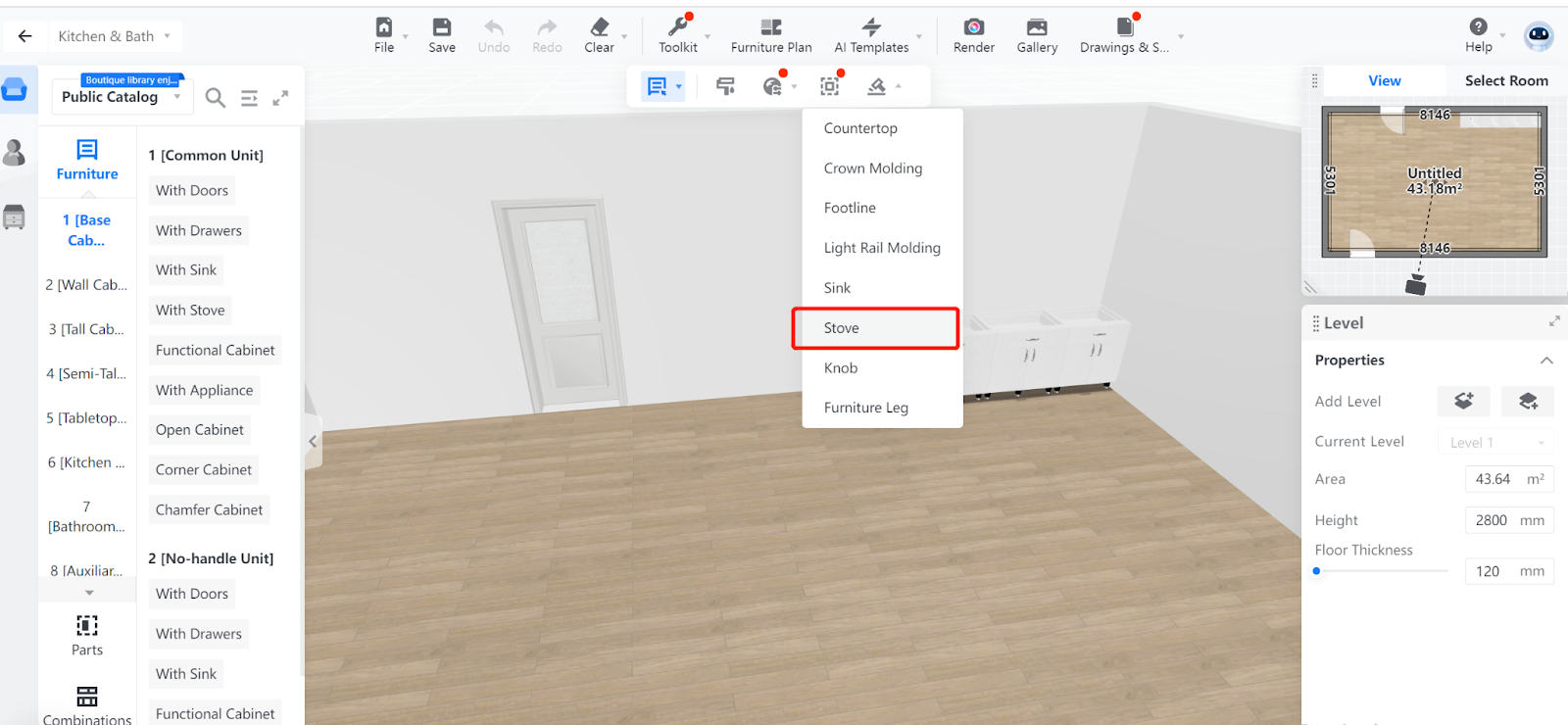Click Functional Cabinet under Common Unit

coord(216,350)
